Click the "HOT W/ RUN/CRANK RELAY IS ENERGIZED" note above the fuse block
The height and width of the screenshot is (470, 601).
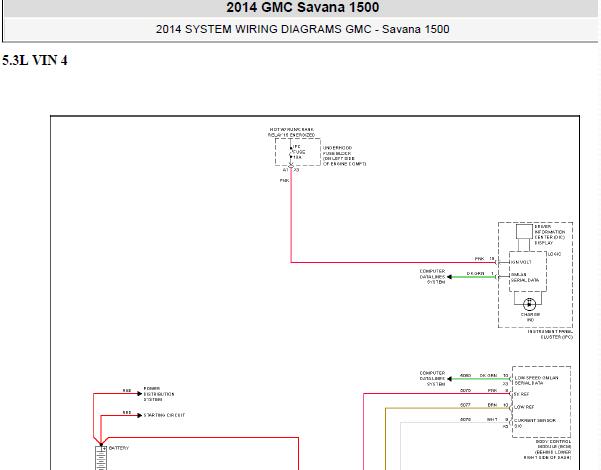(291, 132)
